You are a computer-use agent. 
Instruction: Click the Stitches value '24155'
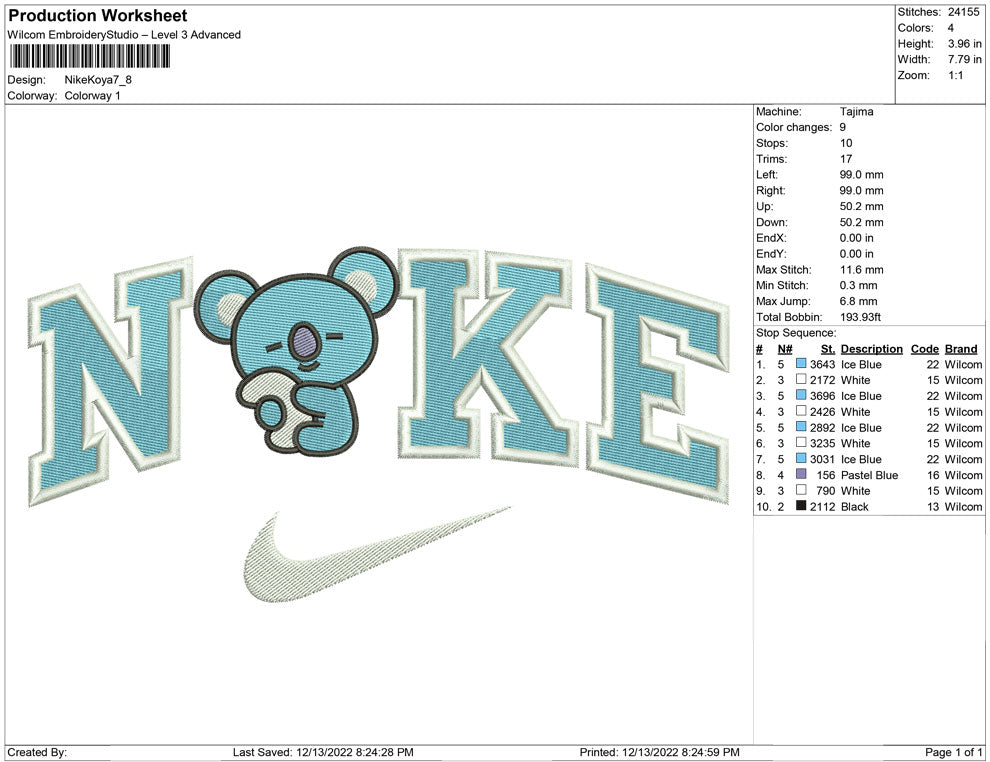pos(963,12)
